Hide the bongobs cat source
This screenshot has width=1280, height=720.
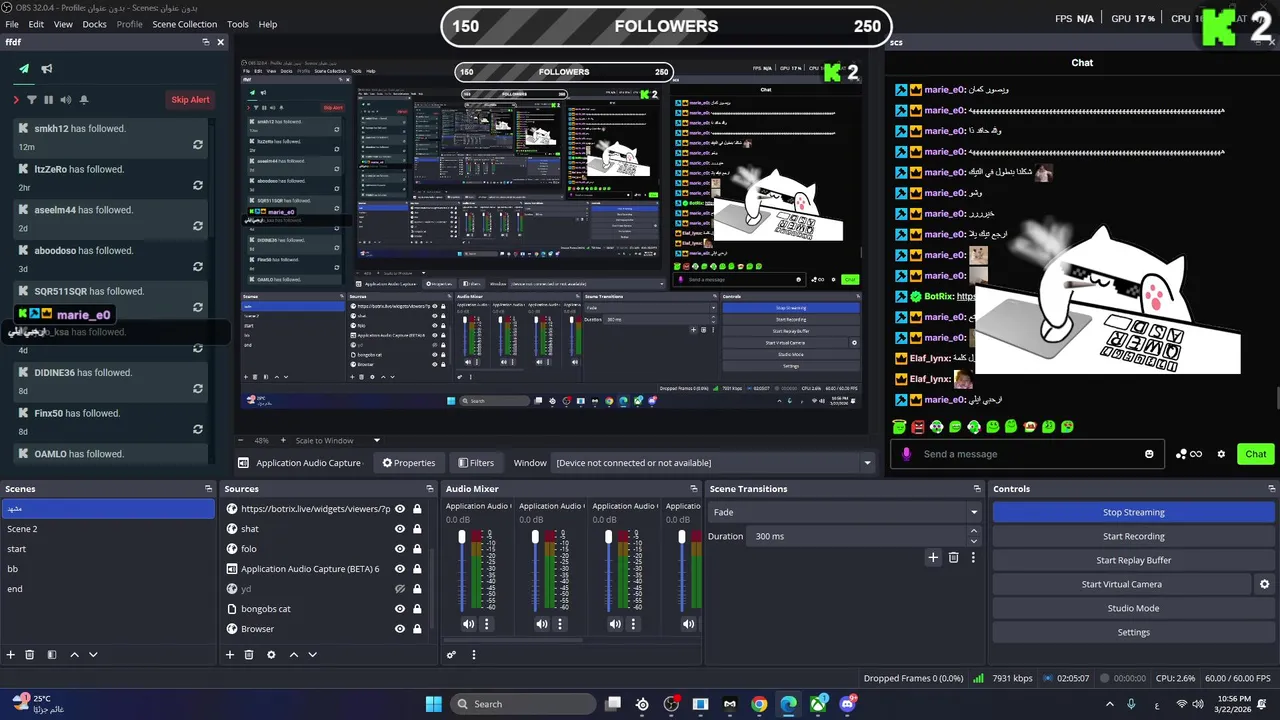(400, 609)
